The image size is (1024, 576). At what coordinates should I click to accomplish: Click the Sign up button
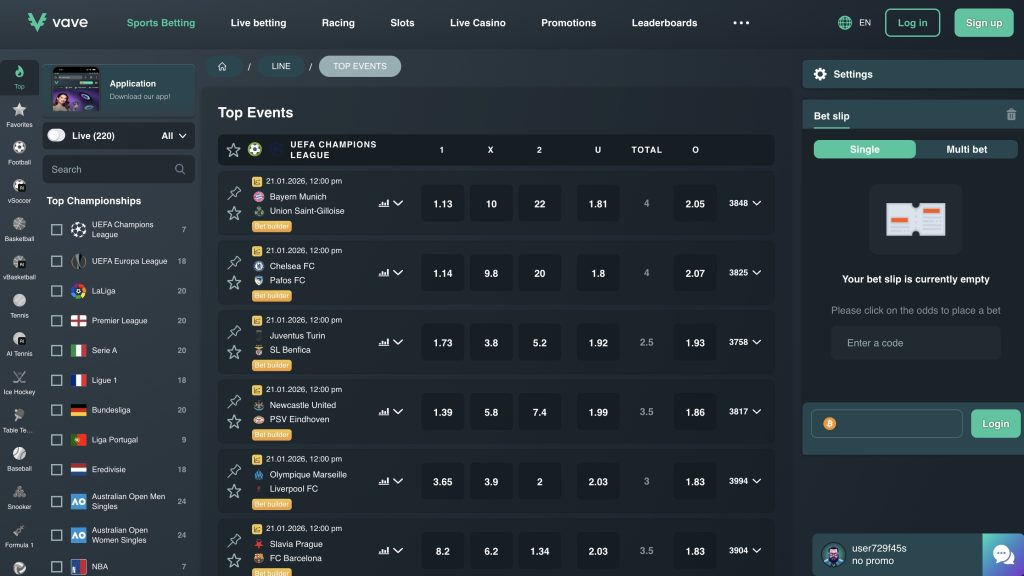tap(983, 21)
